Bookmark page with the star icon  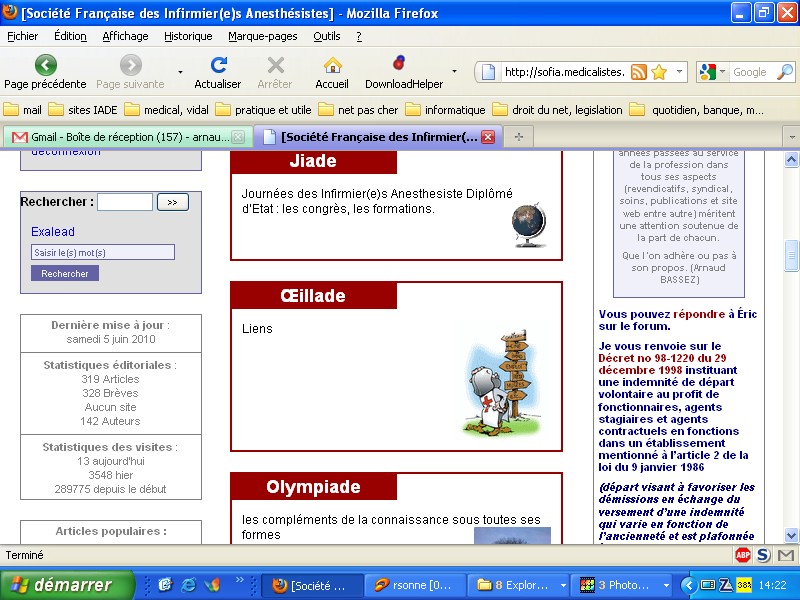tap(659, 72)
